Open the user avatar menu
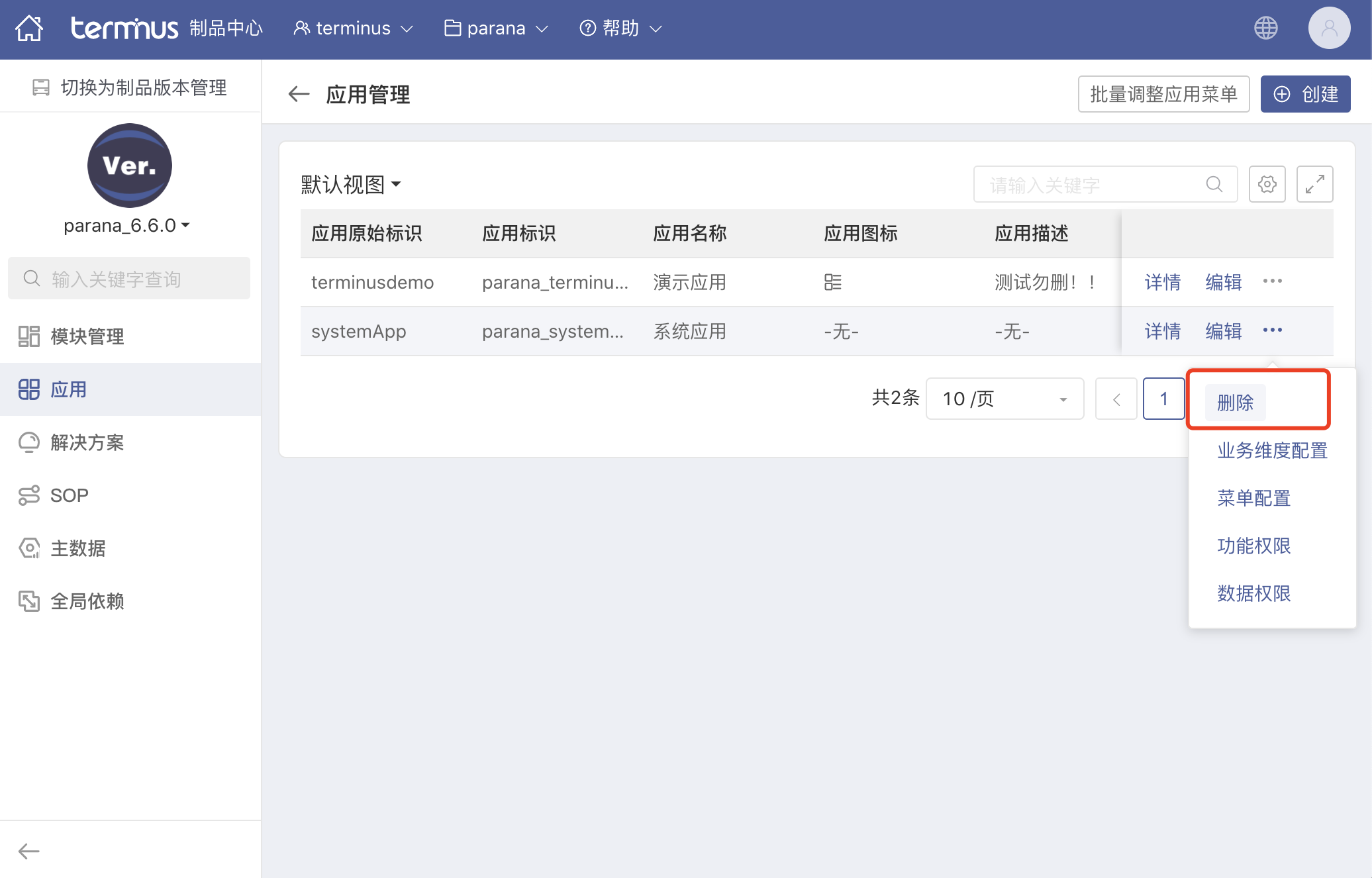The image size is (1372, 878). [1329, 28]
